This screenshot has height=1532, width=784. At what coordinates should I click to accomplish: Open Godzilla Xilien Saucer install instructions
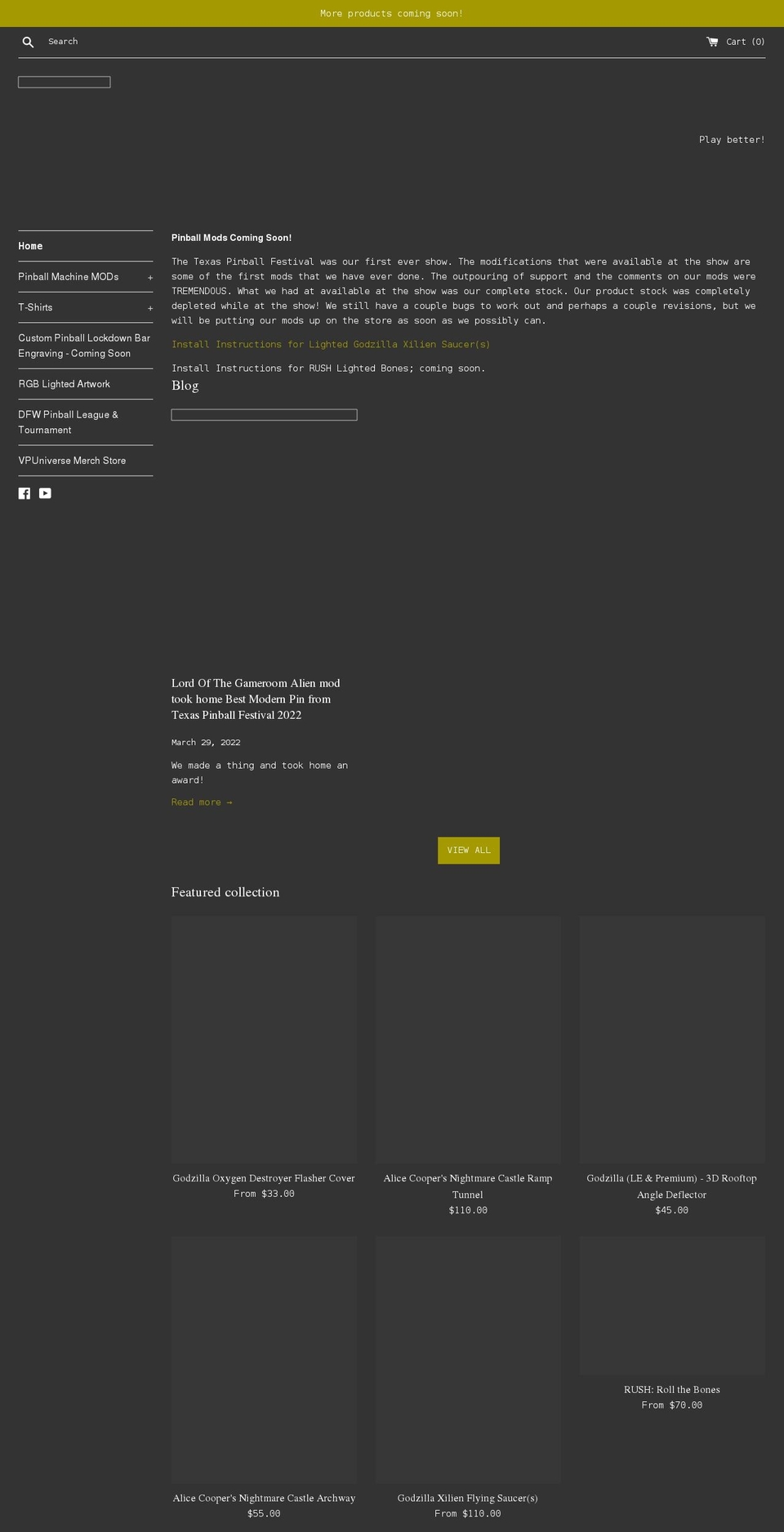331,345
